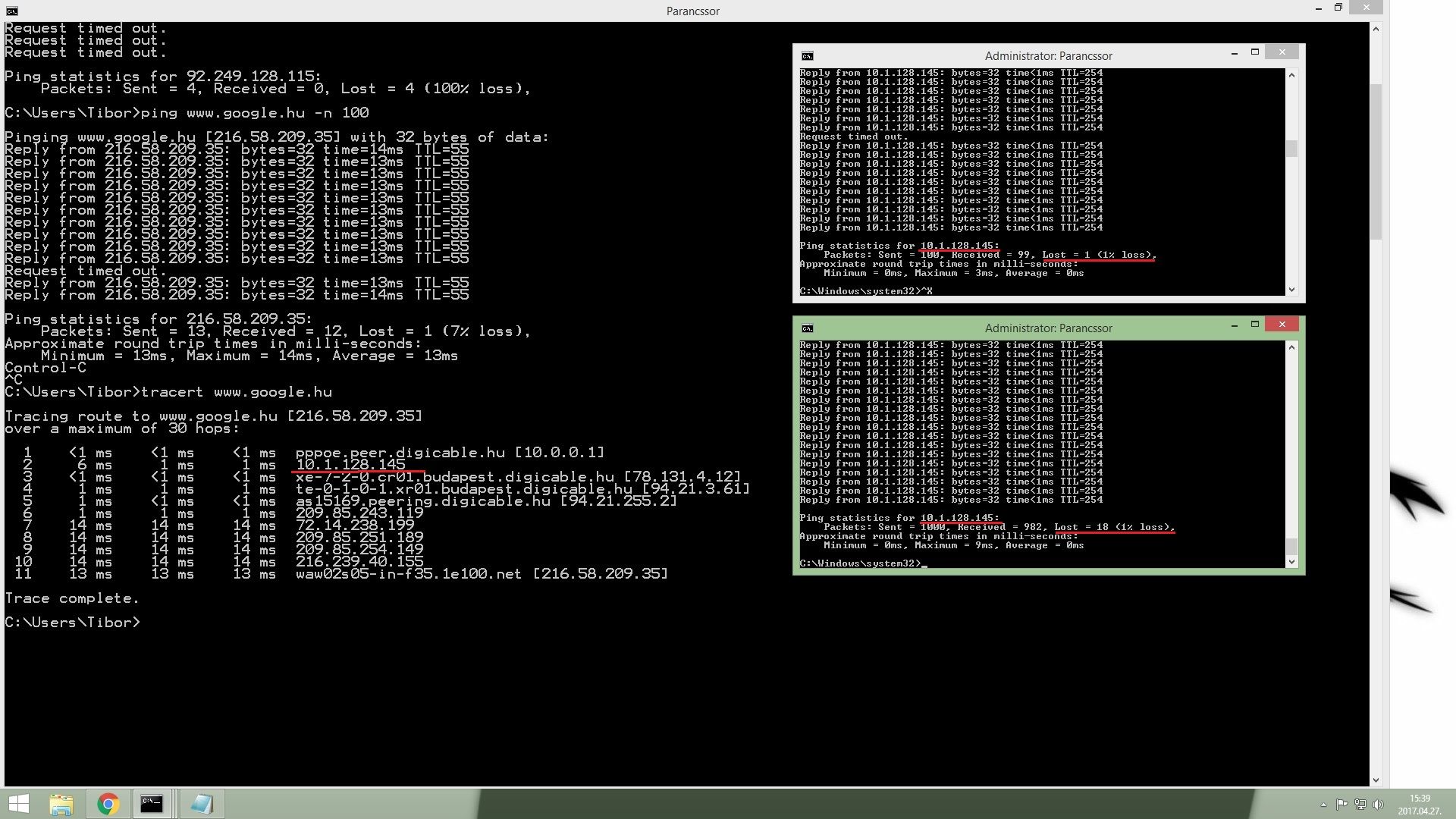Open the taskbar clock showing 15:39

(1420, 805)
